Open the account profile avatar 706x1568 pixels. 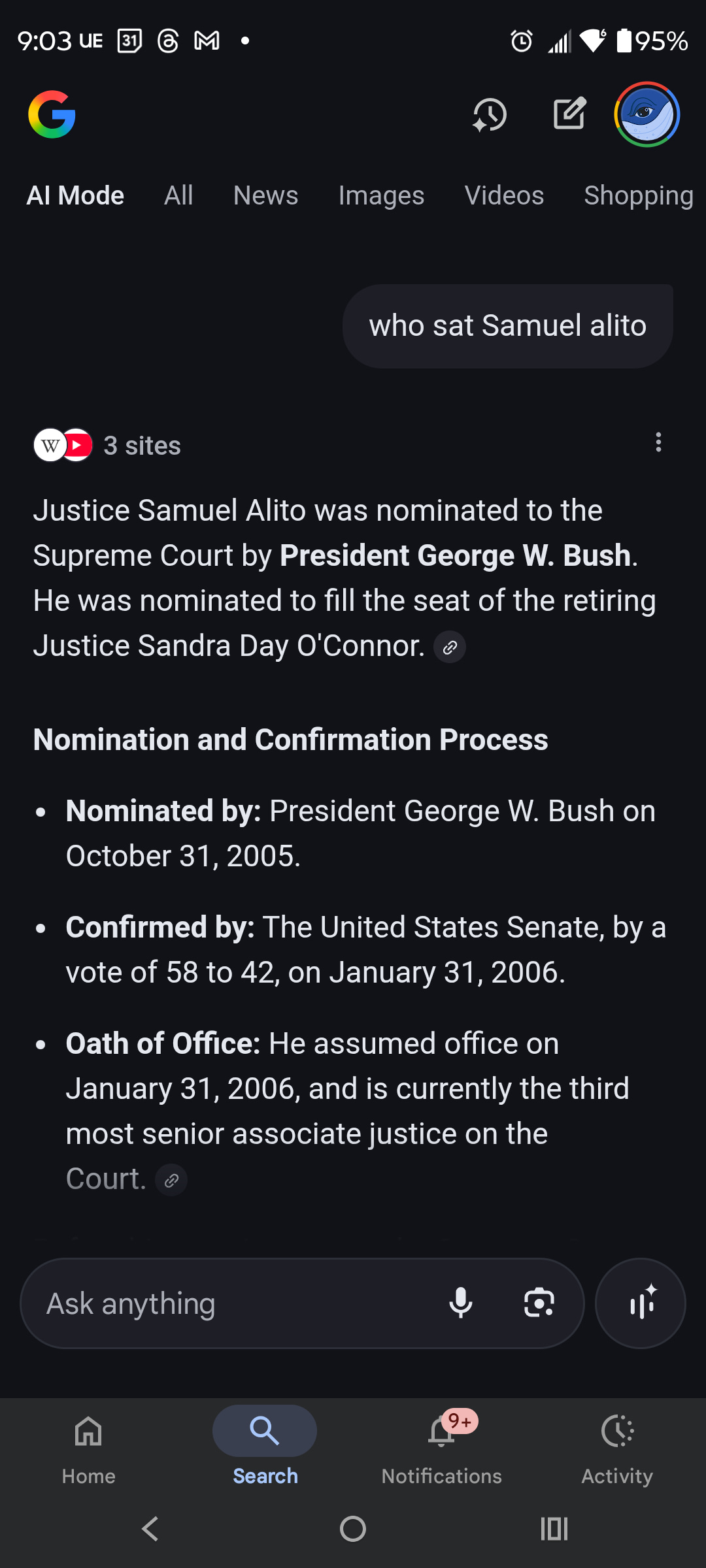pos(647,114)
